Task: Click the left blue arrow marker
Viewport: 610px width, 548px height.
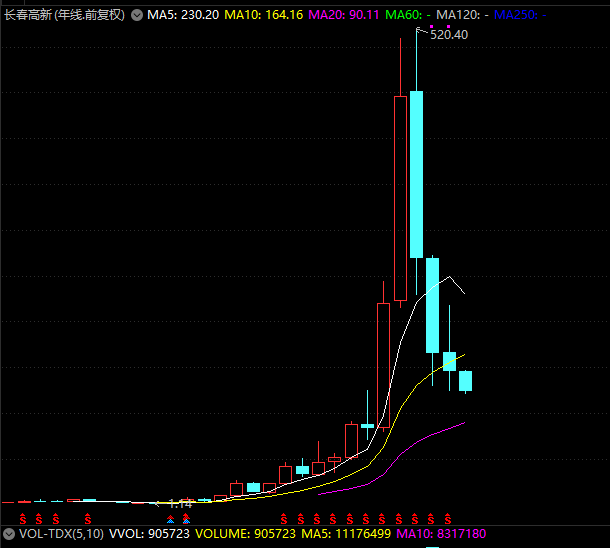Action: coord(170,519)
